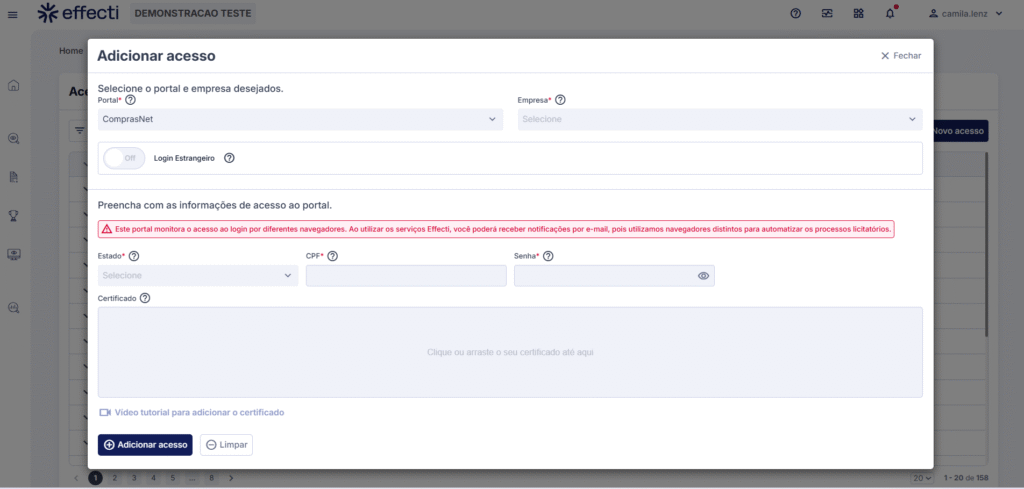The image size is (1024, 489).
Task: Open the apps grid icon in header
Action: [x=859, y=13]
